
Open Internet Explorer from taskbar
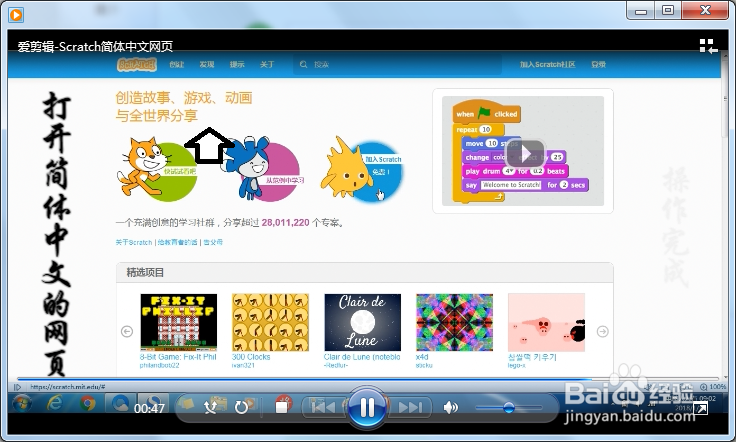click(x=54, y=403)
